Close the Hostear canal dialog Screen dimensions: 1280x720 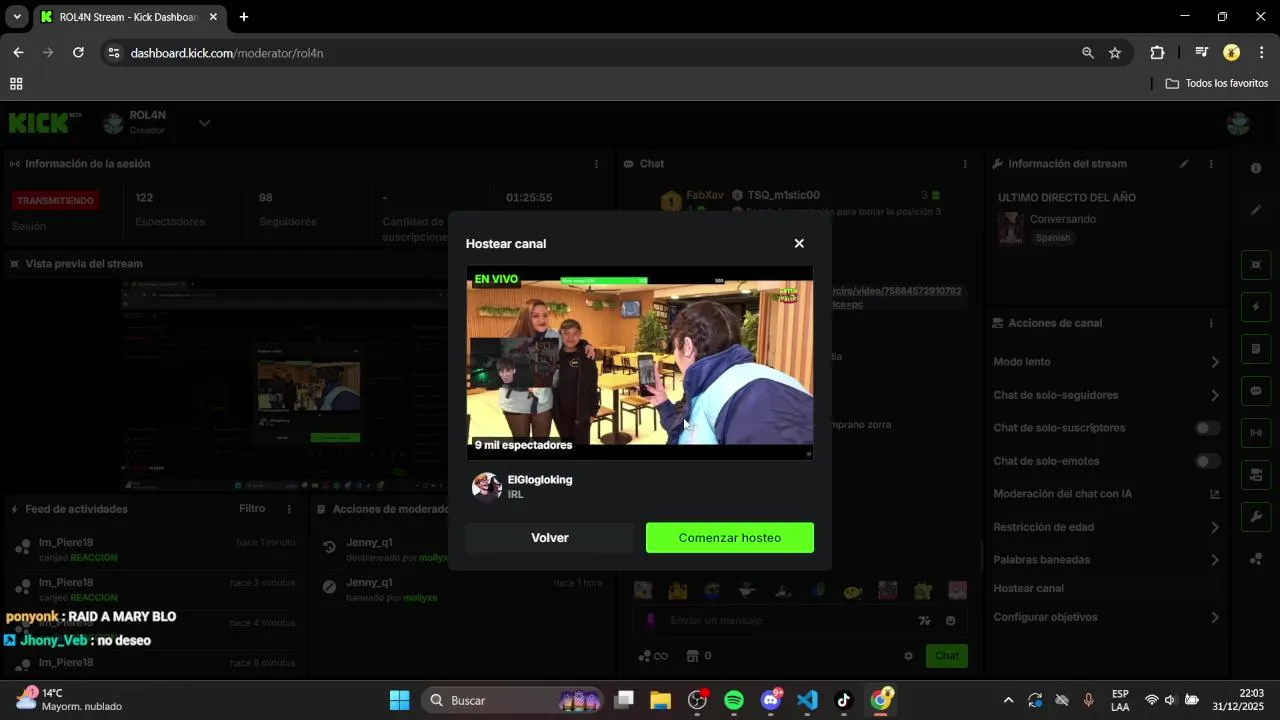[799, 243]
